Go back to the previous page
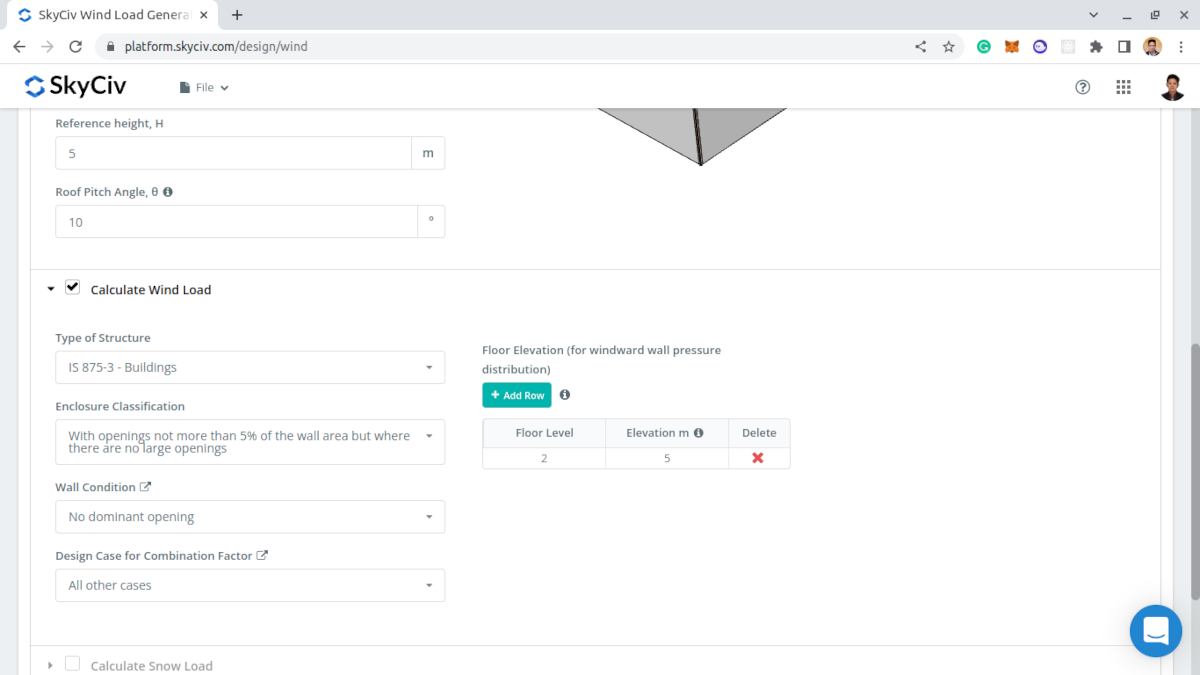 19,46
